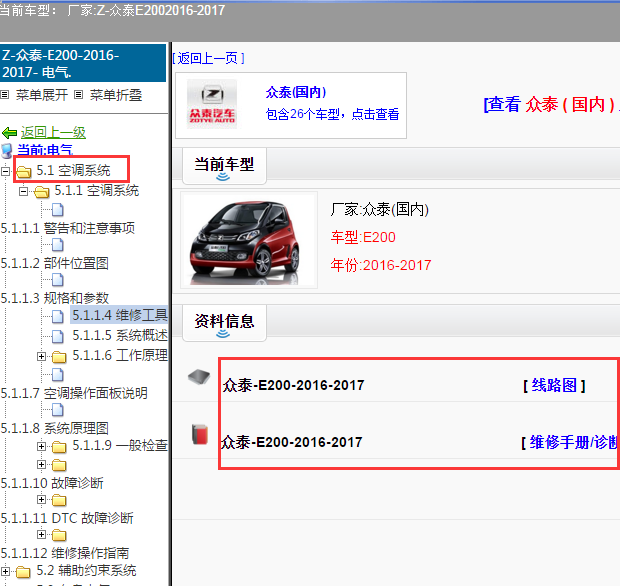
Task: Click the 当前:电气 computer icon
Action: [x=7, y=151]
